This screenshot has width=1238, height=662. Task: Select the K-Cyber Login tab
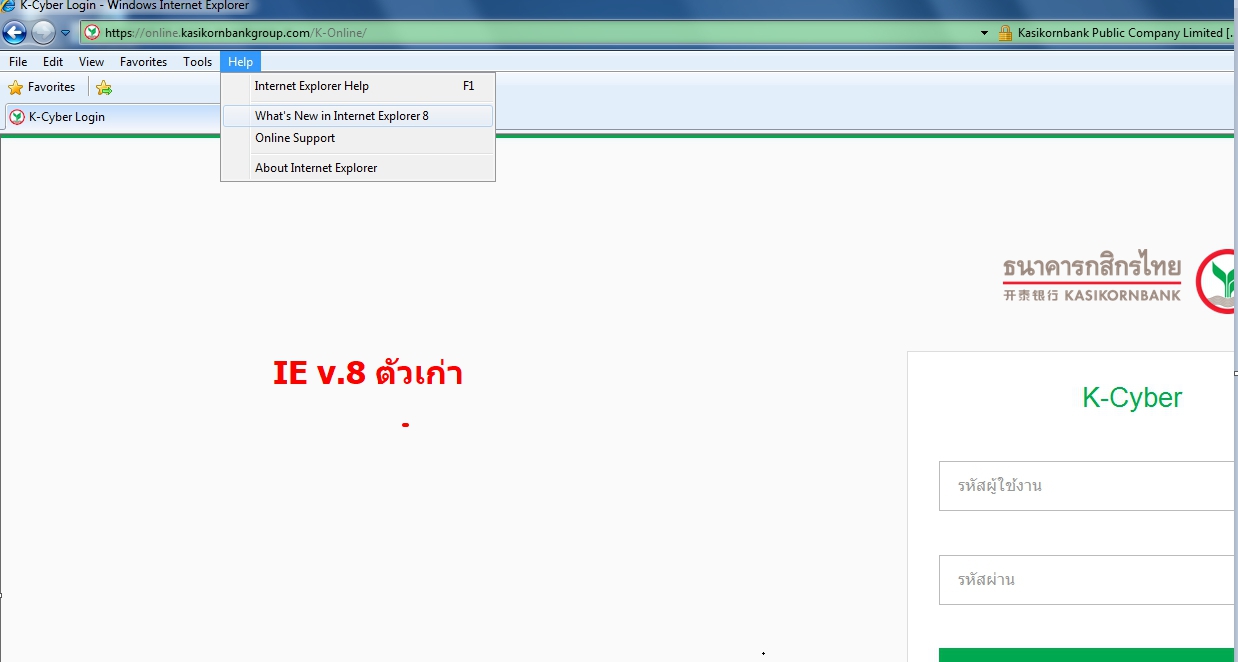(112, 117)
